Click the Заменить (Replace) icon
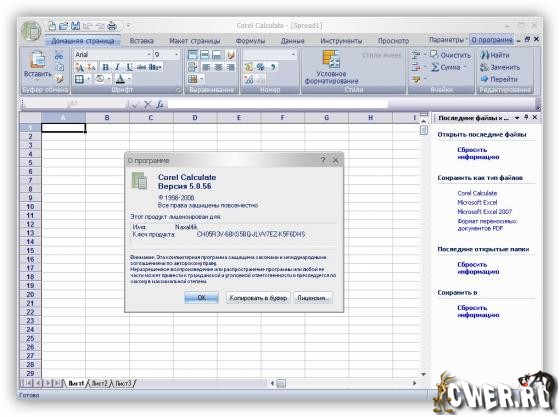The width and height of the screenshot is (560, 417). [485, 67]
